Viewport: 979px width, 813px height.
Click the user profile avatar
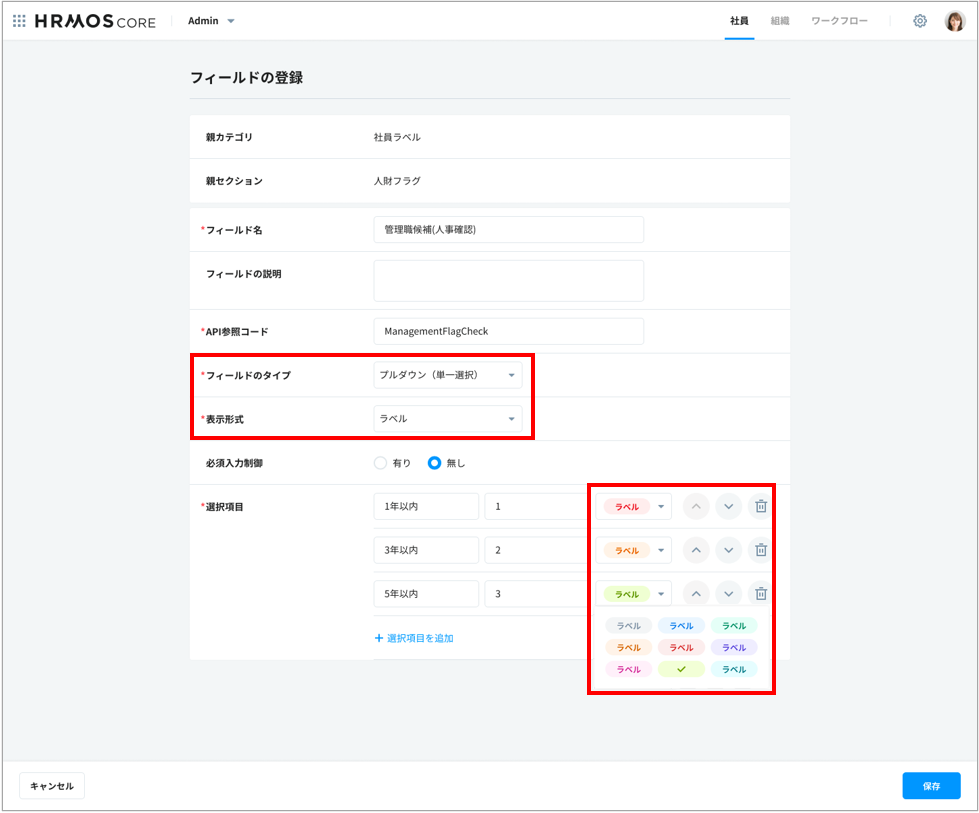pyautogui.click(x=954, y=21)
